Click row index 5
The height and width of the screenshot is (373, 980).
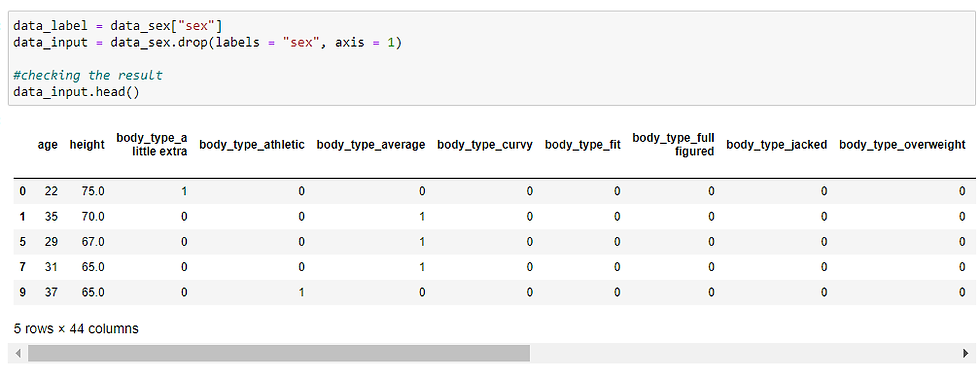tap(22, 242)
